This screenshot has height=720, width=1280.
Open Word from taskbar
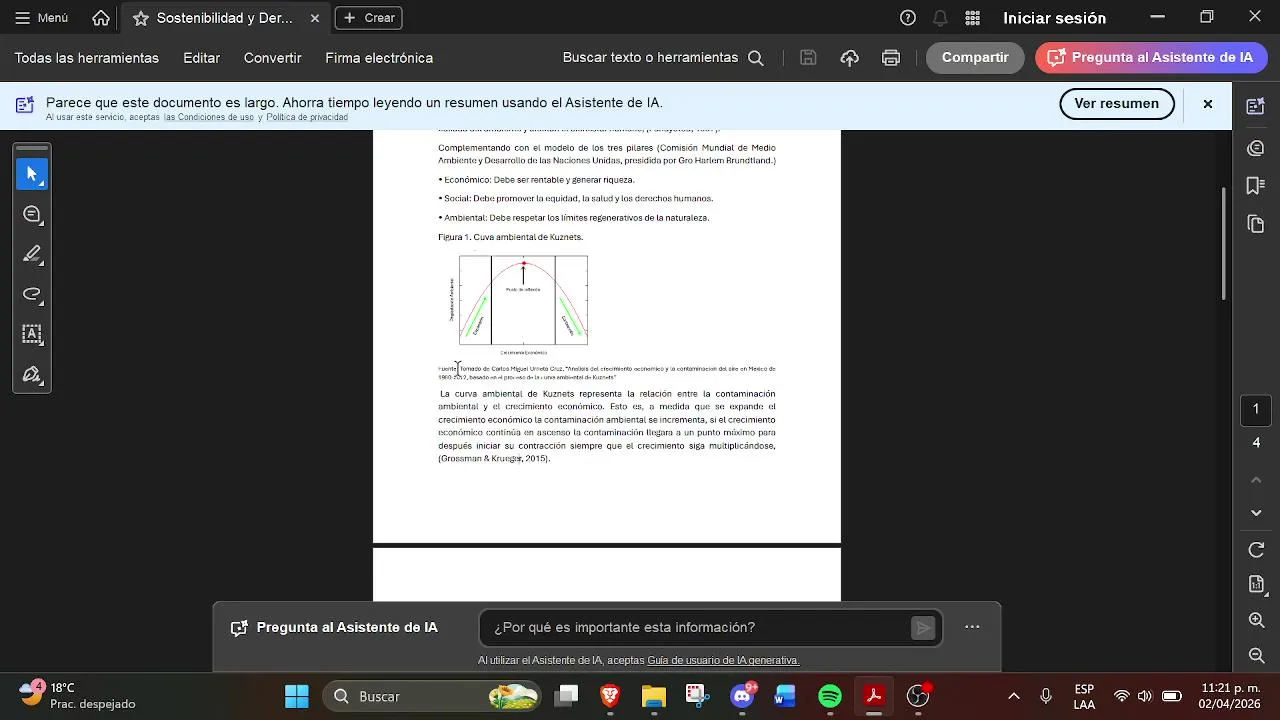coord(785,696)
